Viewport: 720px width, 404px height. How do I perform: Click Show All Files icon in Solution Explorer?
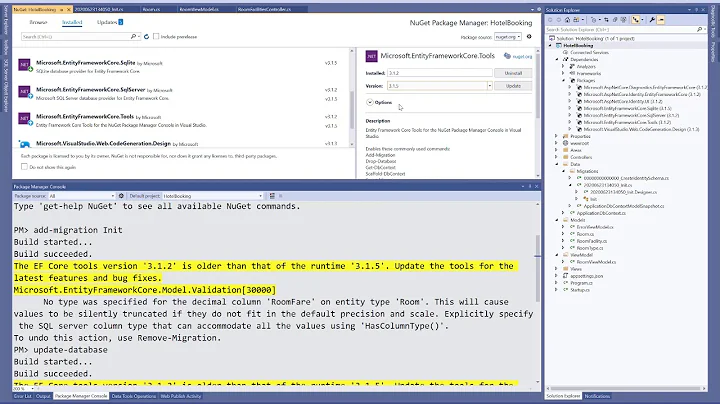[x=624, y=20]
